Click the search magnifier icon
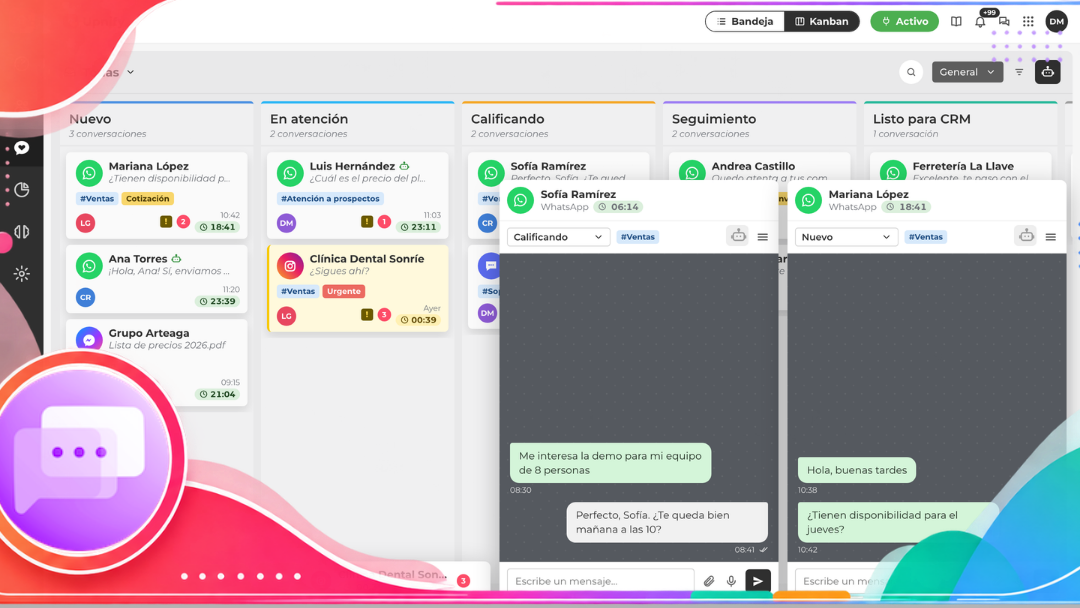Viewport: 1080px width, 608px height. tap(911, 72)
